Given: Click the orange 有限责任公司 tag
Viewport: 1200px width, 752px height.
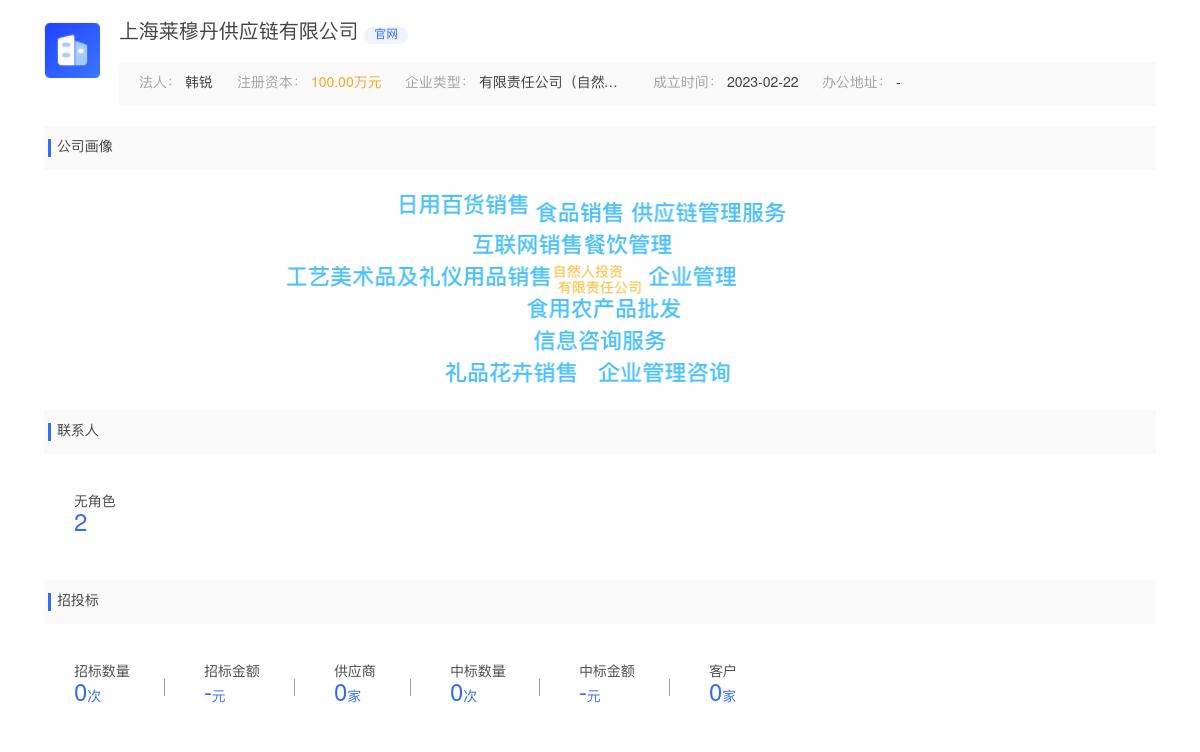Looking at the screenshot, I should (x=600, y=288).
